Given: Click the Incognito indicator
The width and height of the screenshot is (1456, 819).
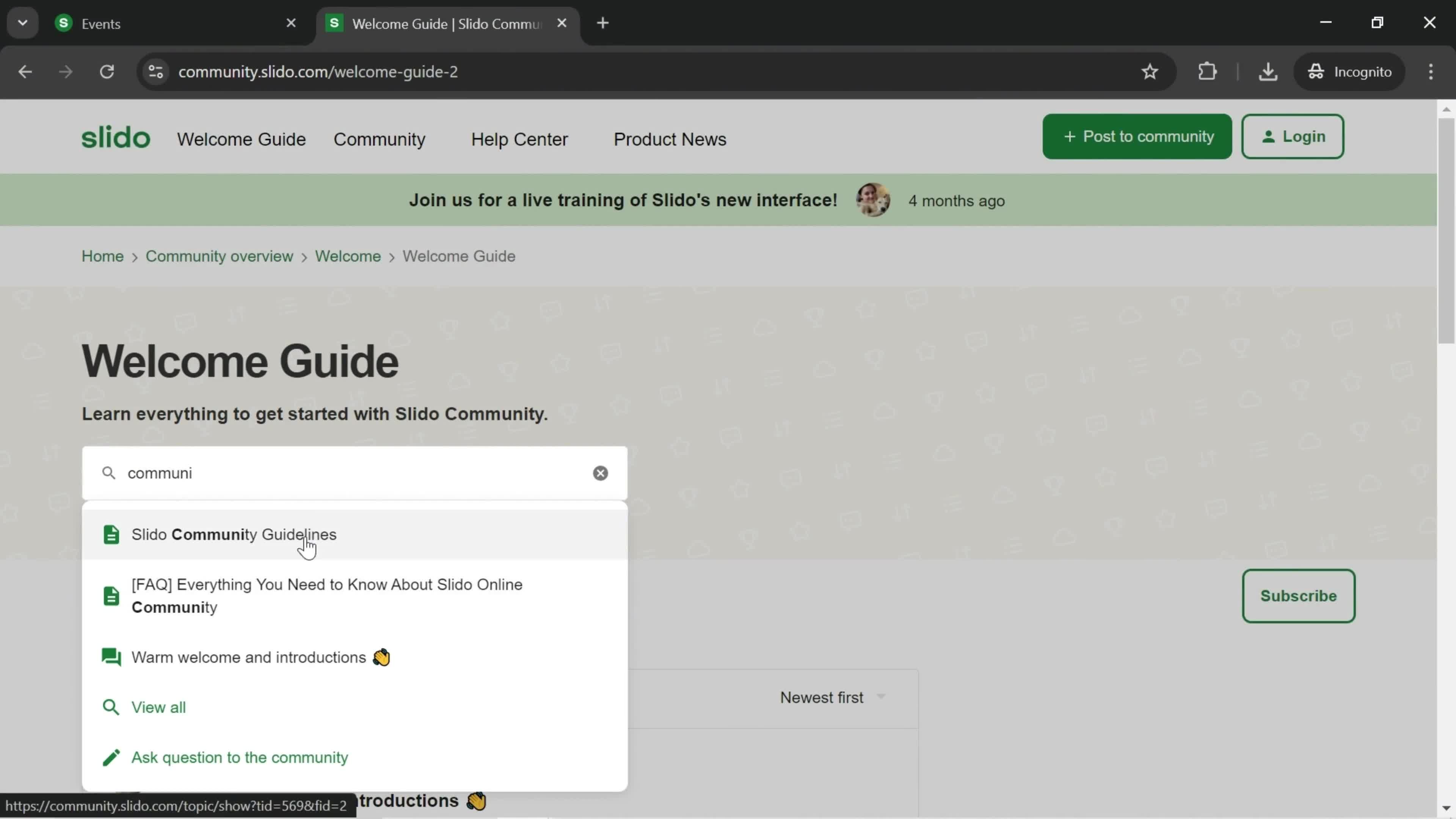Looking at the screenshot, I should tap(1349, 72).
